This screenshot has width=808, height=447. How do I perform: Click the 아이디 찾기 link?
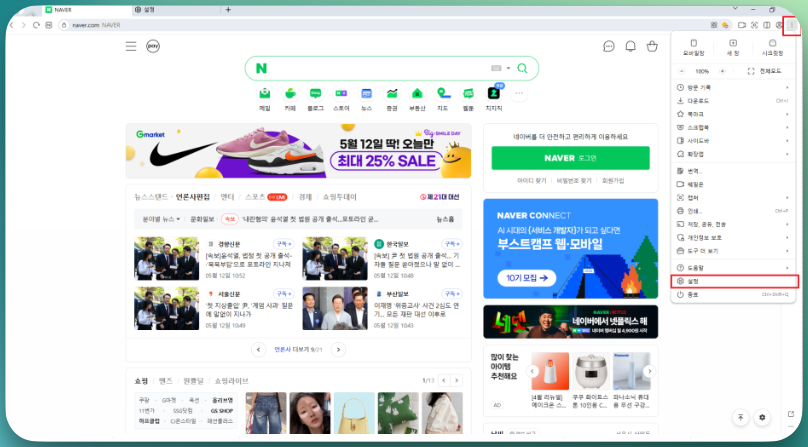531,181
